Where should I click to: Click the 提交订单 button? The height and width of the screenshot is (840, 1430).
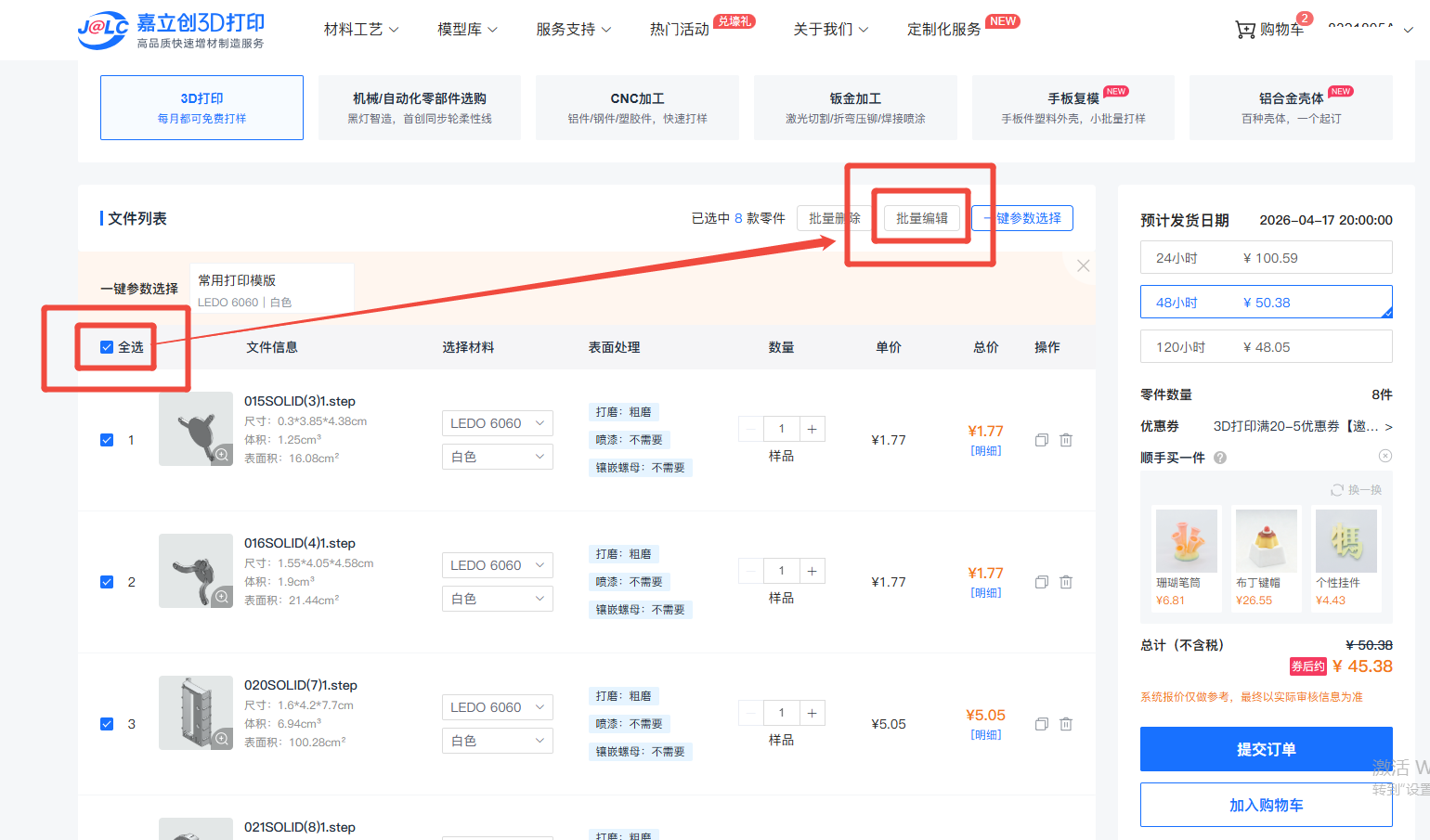[x=1266, y=749]
